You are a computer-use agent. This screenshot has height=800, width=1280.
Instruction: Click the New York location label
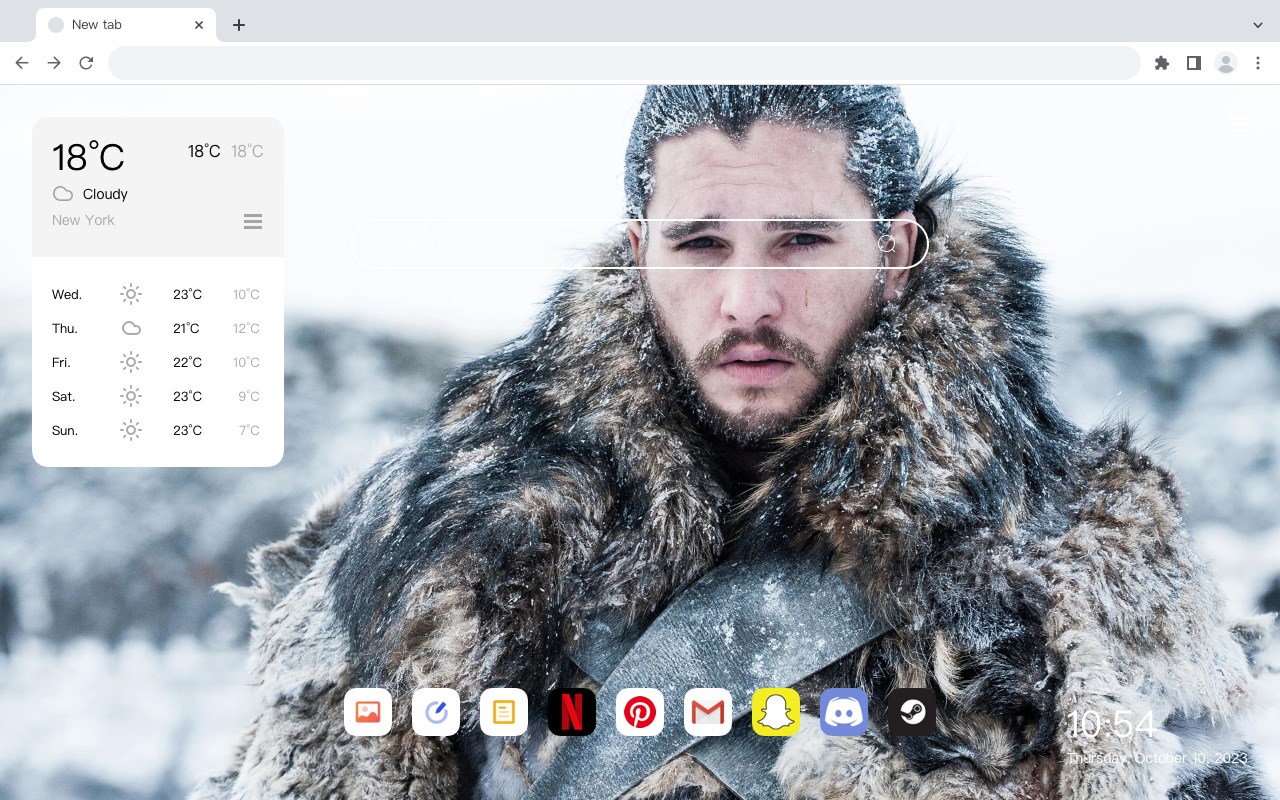click(x=83, y=220)
